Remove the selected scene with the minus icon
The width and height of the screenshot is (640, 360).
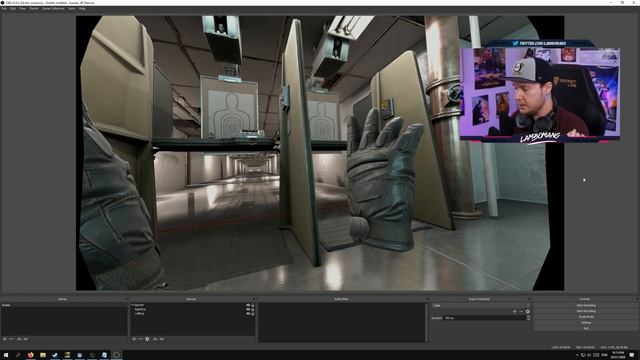tap(11, 339)
